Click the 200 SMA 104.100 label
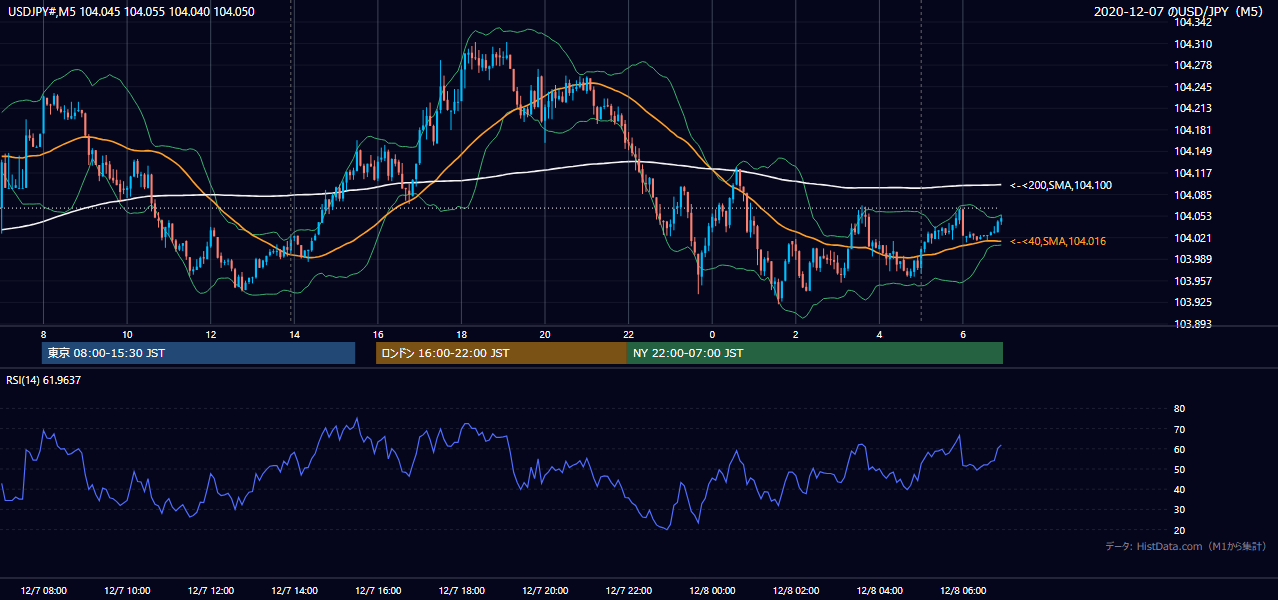Viewport: 1278px width, 600px height. pyautogui.click(x=1061, y=185)
